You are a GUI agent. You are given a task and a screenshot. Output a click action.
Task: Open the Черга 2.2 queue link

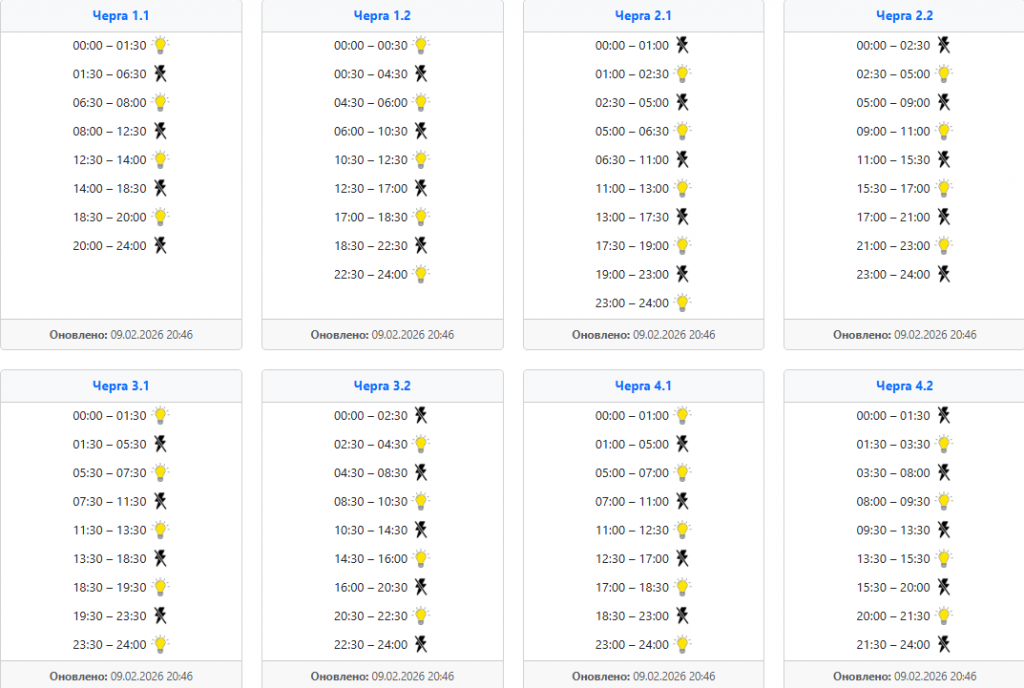904,16
